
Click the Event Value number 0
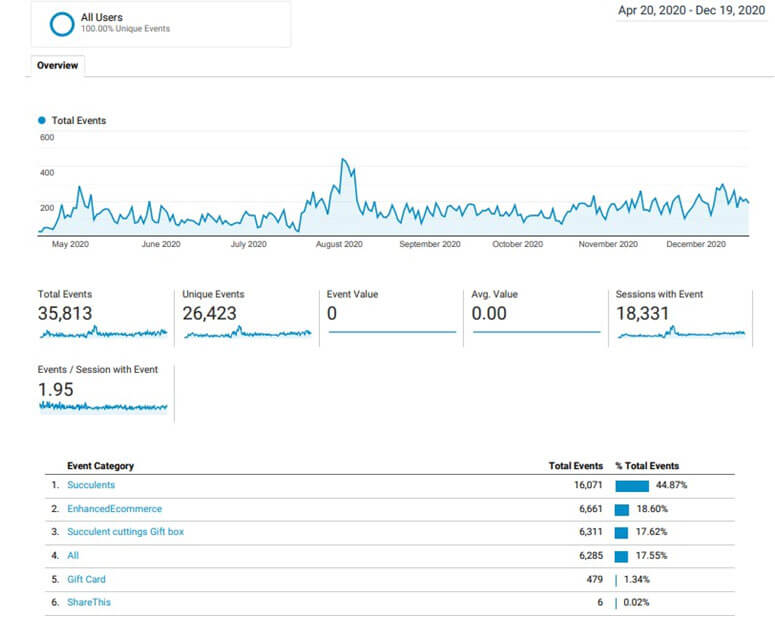332,313
